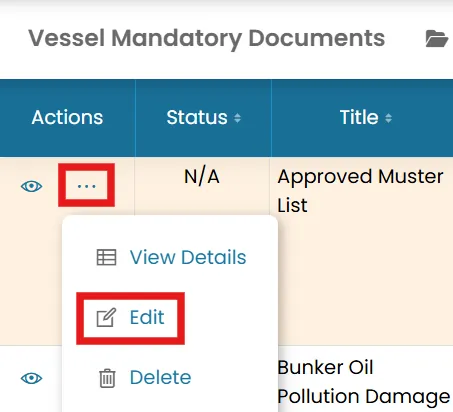The height and width of the screenshot is (412, 453).
Task: Click the open folder icon beside the heading
Action: click(437, 39)
